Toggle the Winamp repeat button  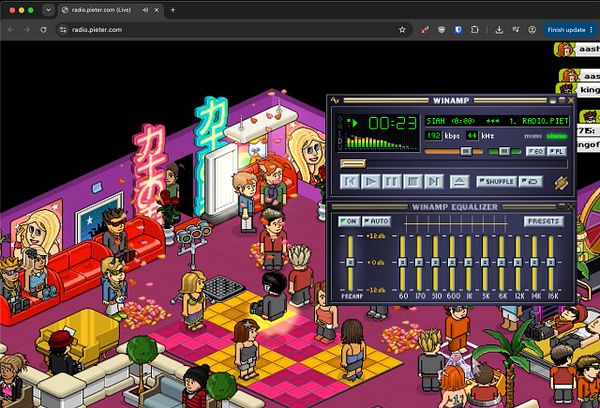click(x=530, y=181)
